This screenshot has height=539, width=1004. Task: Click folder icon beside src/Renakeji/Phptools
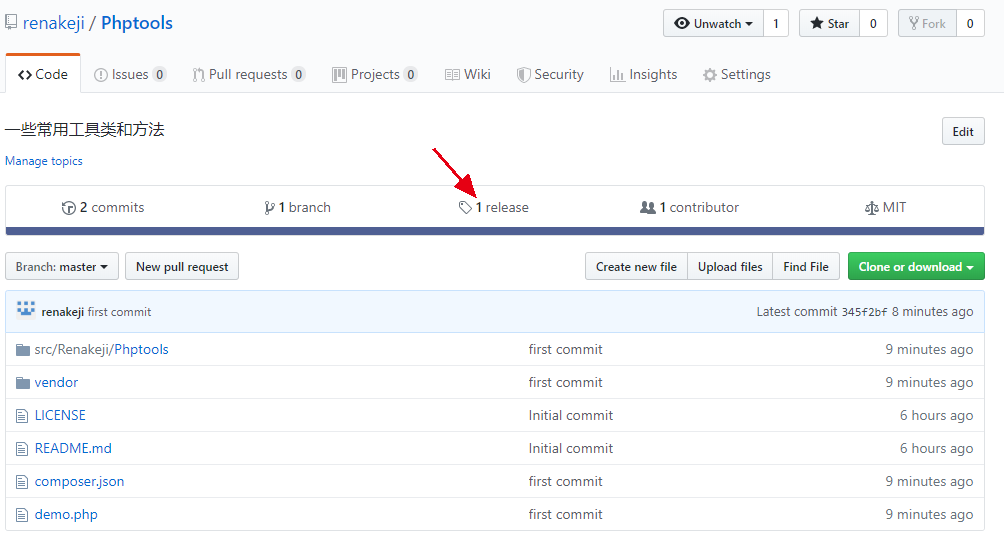[23, 350]
